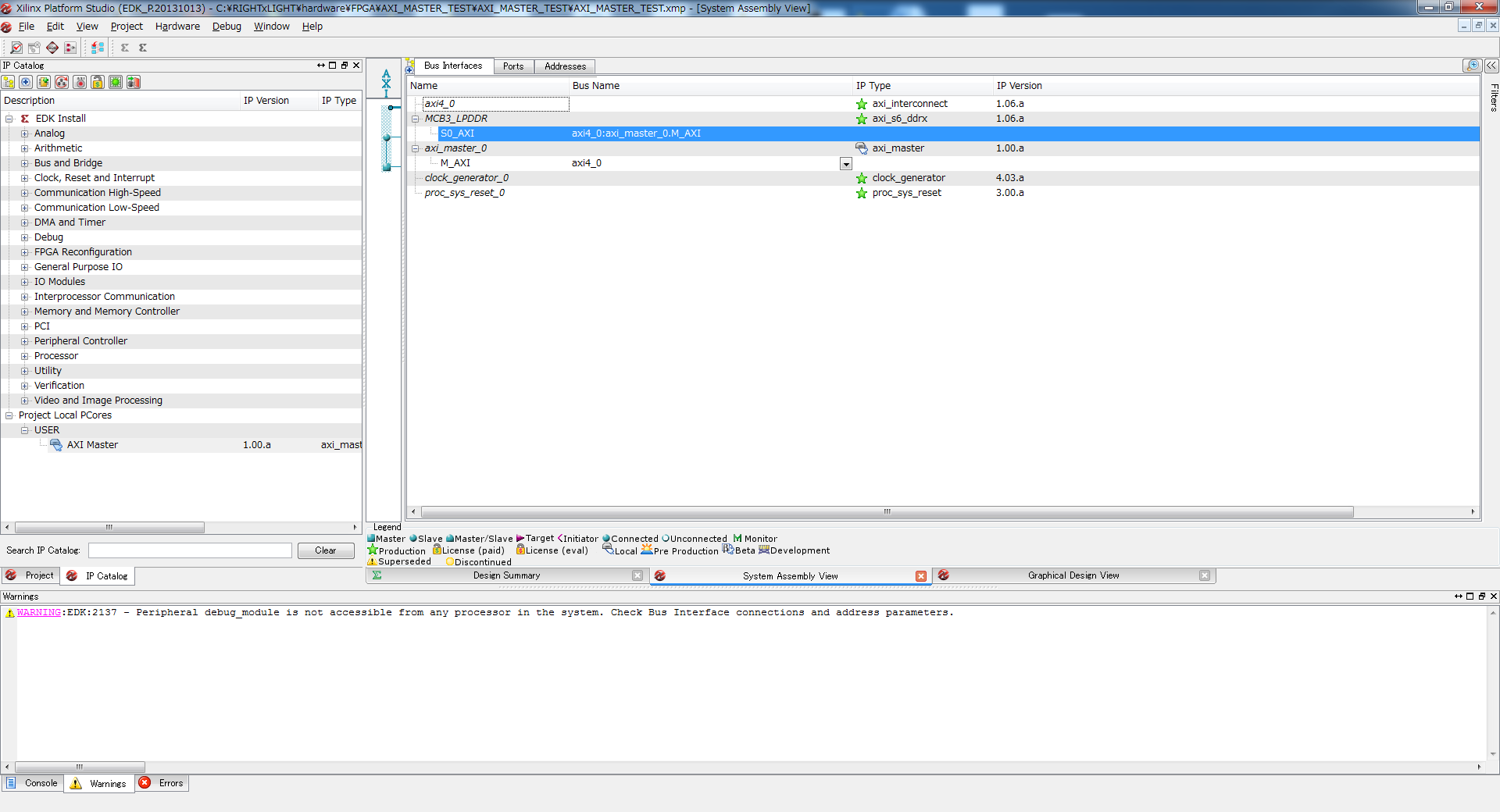Expand the Processor category

click(x=25, y=356)
